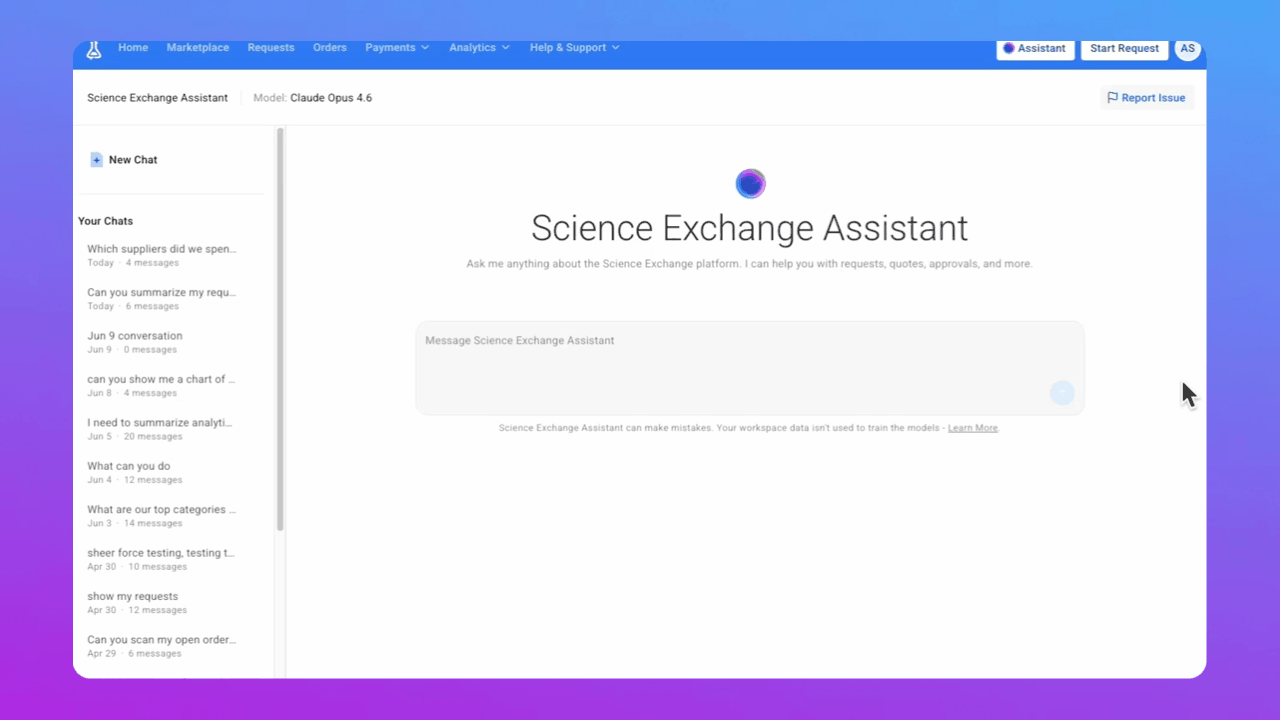
Task: Expand the Help & Support dropdown
Action: (x=575, y=47)
